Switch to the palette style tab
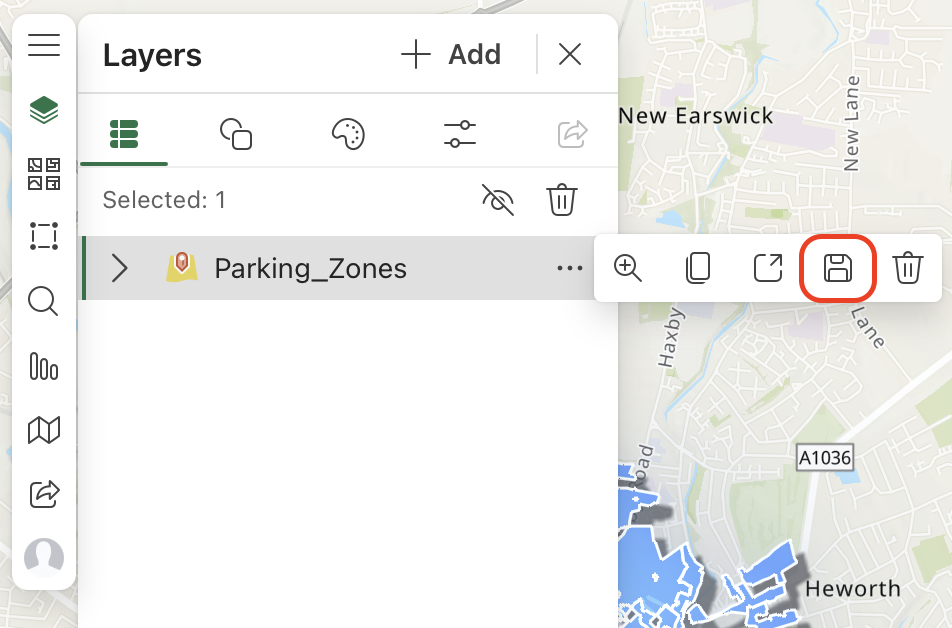The image size is (952, 628). [348, 133]
